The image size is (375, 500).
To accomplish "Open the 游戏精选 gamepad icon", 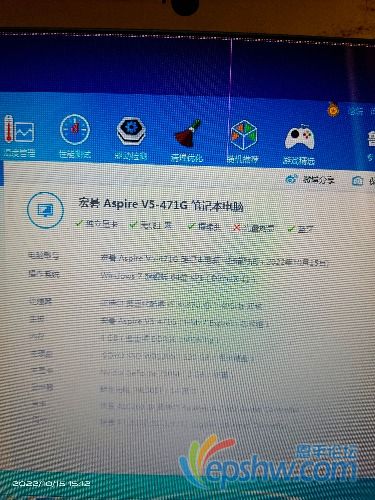I will pos(299,137).
